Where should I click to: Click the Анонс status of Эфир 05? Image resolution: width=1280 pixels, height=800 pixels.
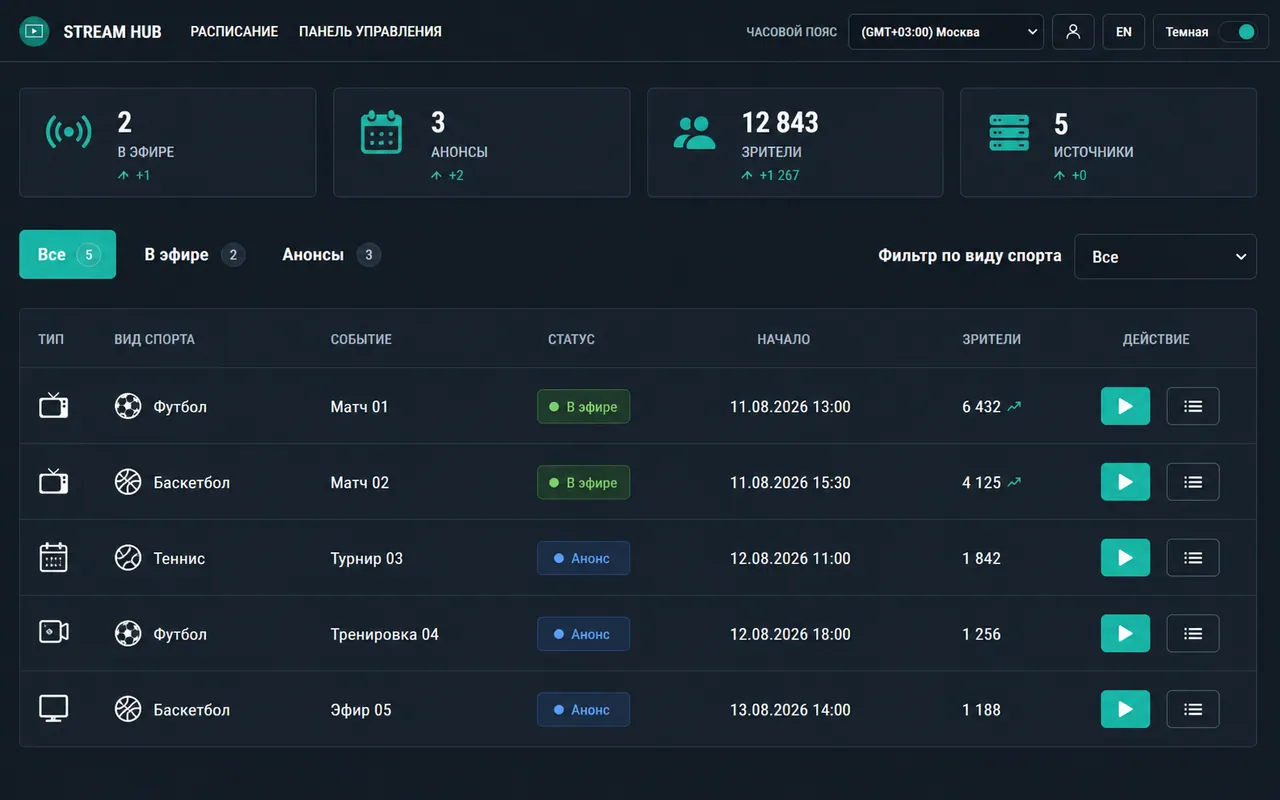[x=583, y=709]
